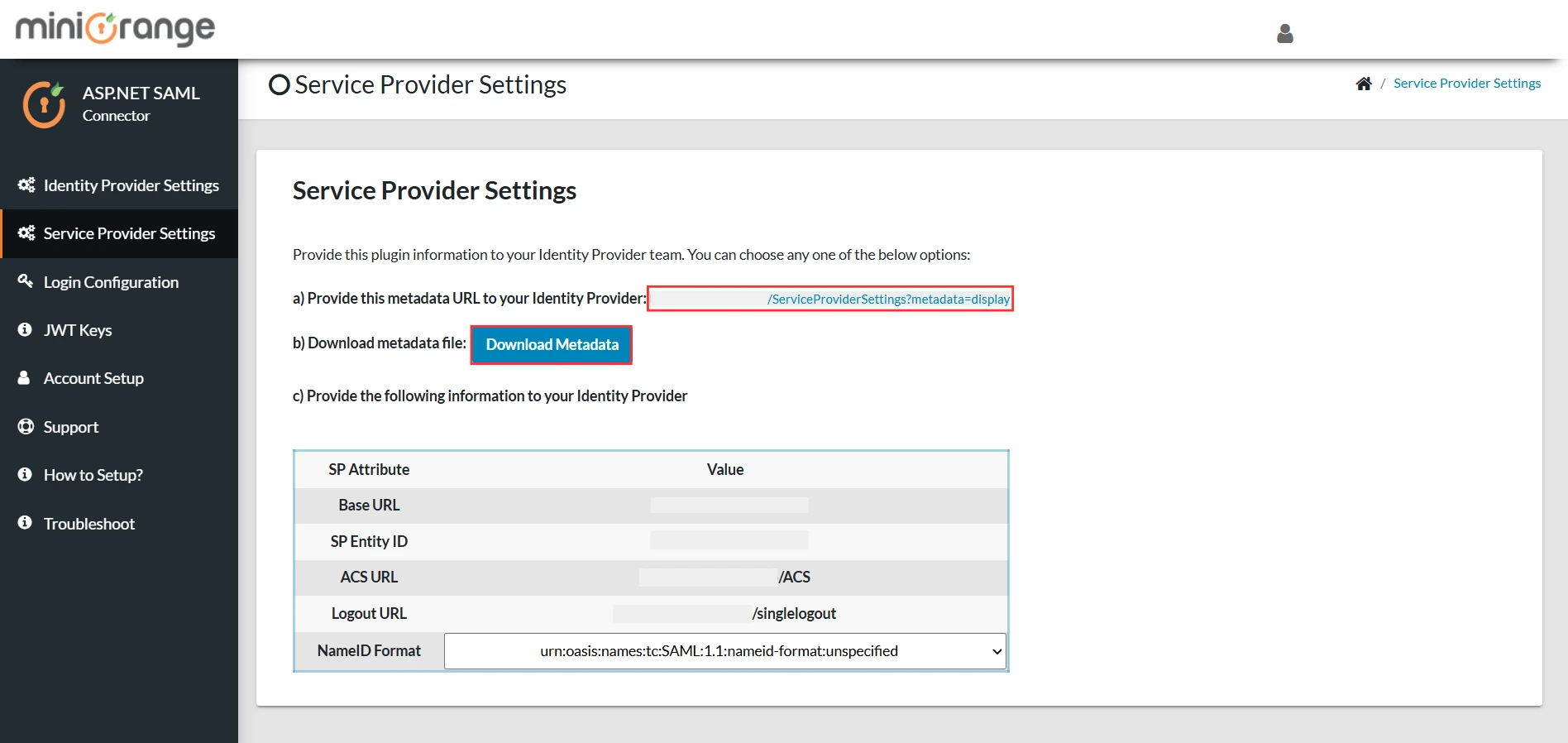The image size is (1568, 743).
Task: Click the miniOrange logo
Action: click(115, 28)
